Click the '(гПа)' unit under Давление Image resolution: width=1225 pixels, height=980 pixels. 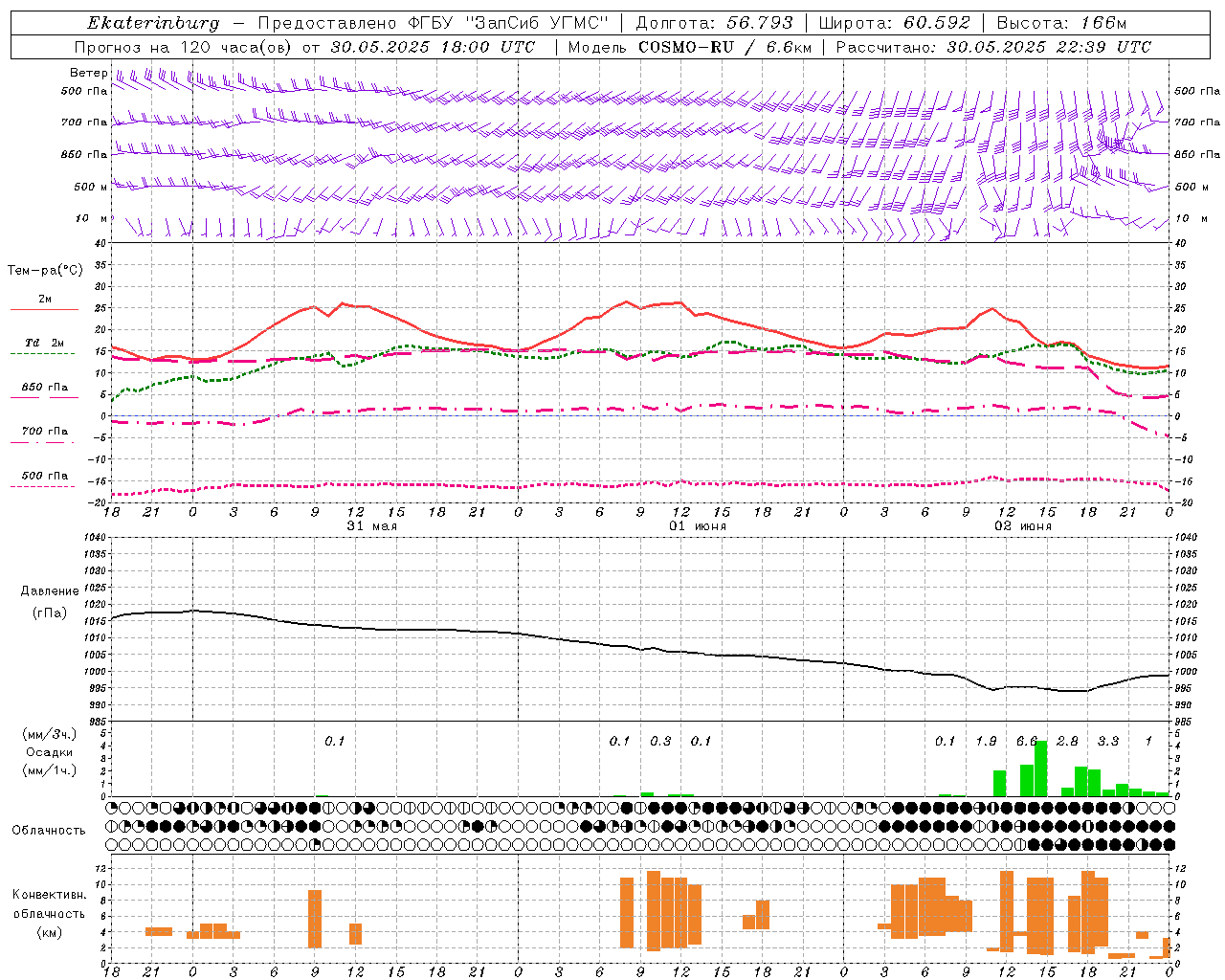coord(50,612)
